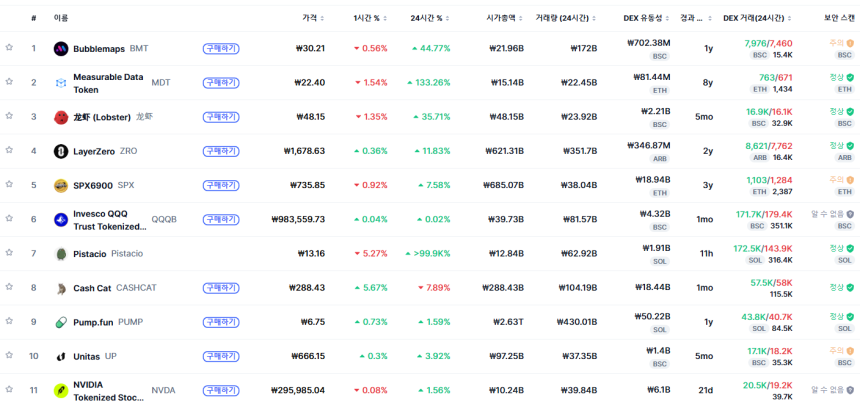Viewport: 860px width, 403px height.
Task: Click BSC chain tag under ₩702.38M
Action: pos(660,56)
